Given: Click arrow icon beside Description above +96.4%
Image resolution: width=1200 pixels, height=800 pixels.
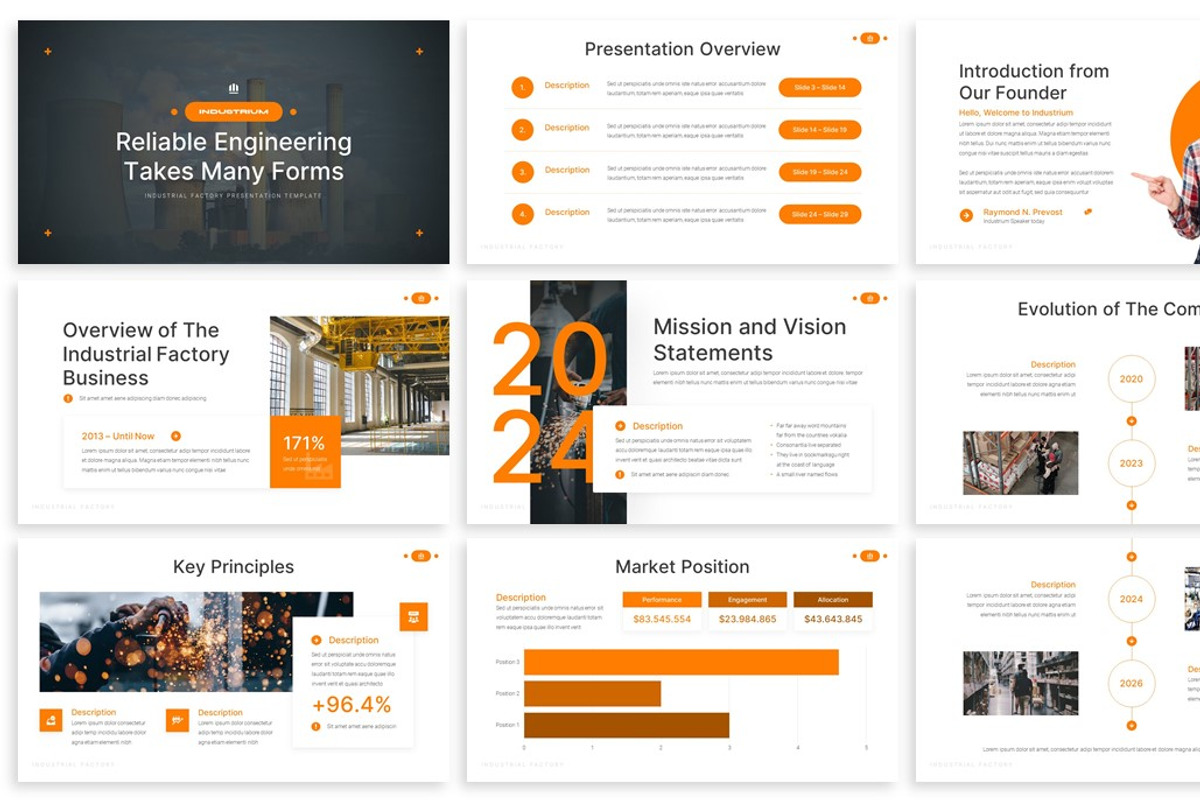Looking at the screenshot, I should pyautogui.click(x=316, y=640).
